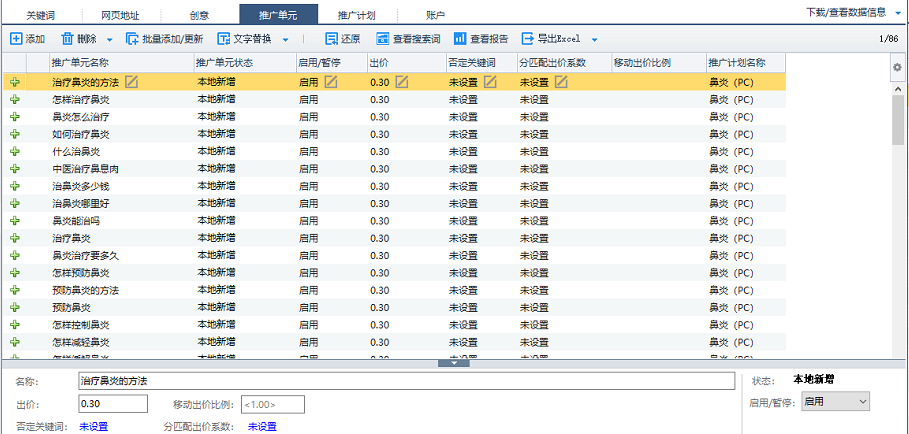Click the 删除 trash icon

click(67, 39)
